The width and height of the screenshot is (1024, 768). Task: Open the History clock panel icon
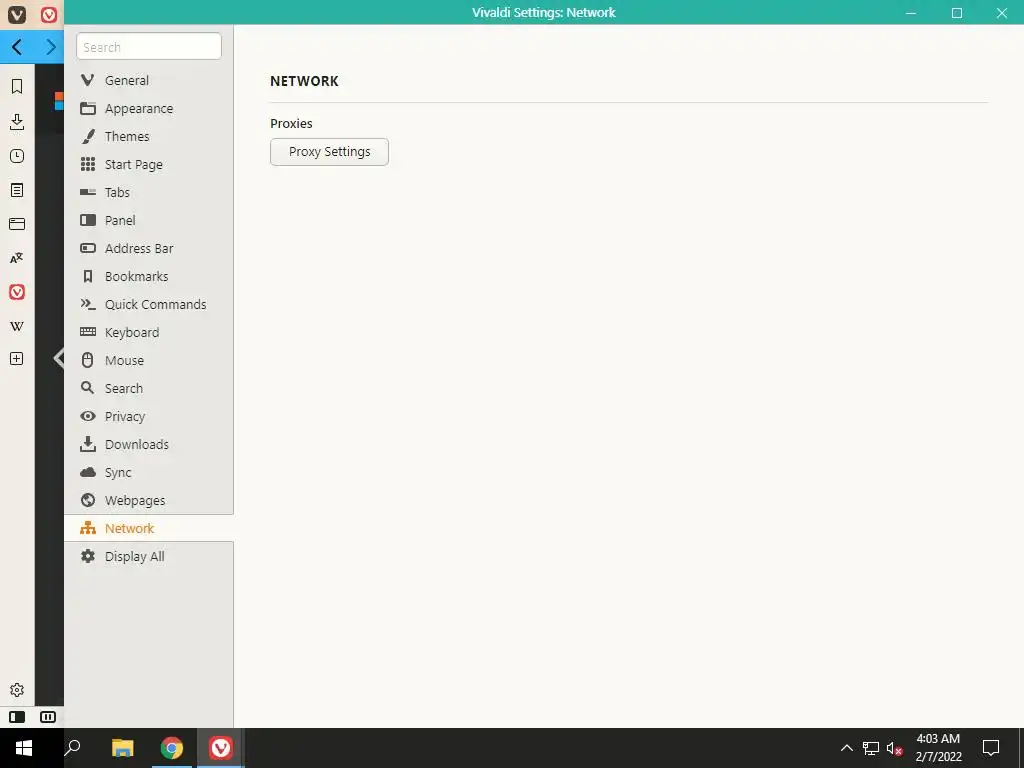click(17, 156)
